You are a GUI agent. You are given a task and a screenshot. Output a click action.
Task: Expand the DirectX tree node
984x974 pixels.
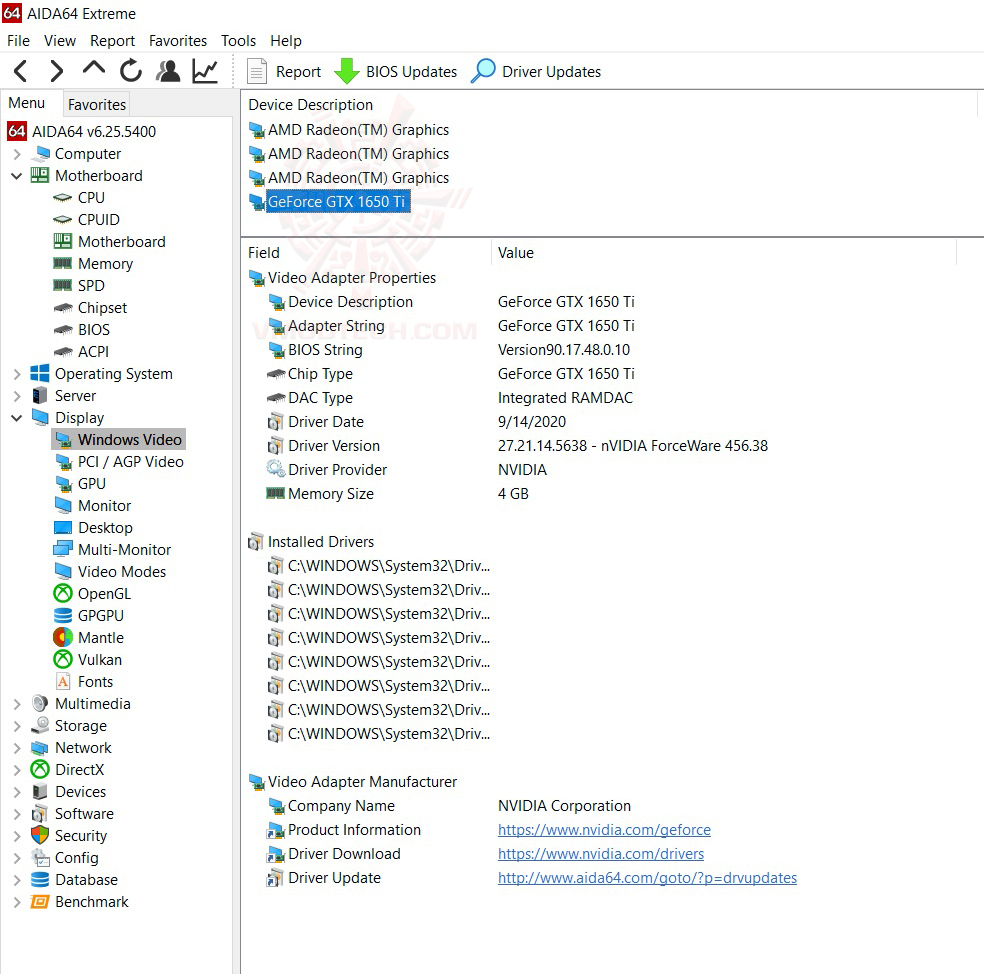tap(17, 770)
